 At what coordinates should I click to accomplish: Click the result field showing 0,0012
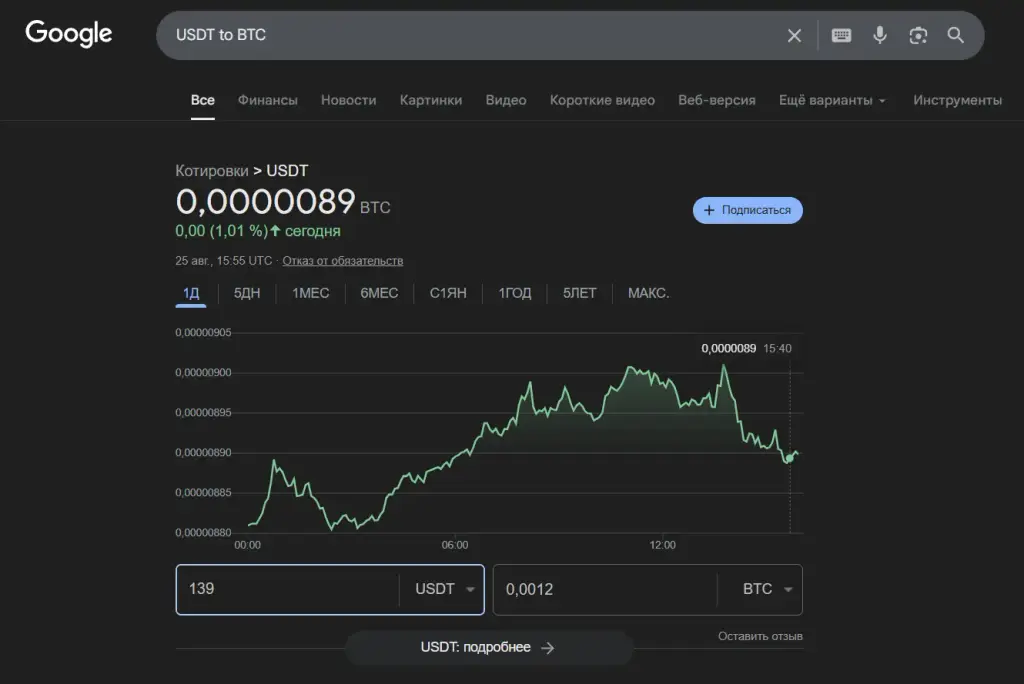[605, 589]
